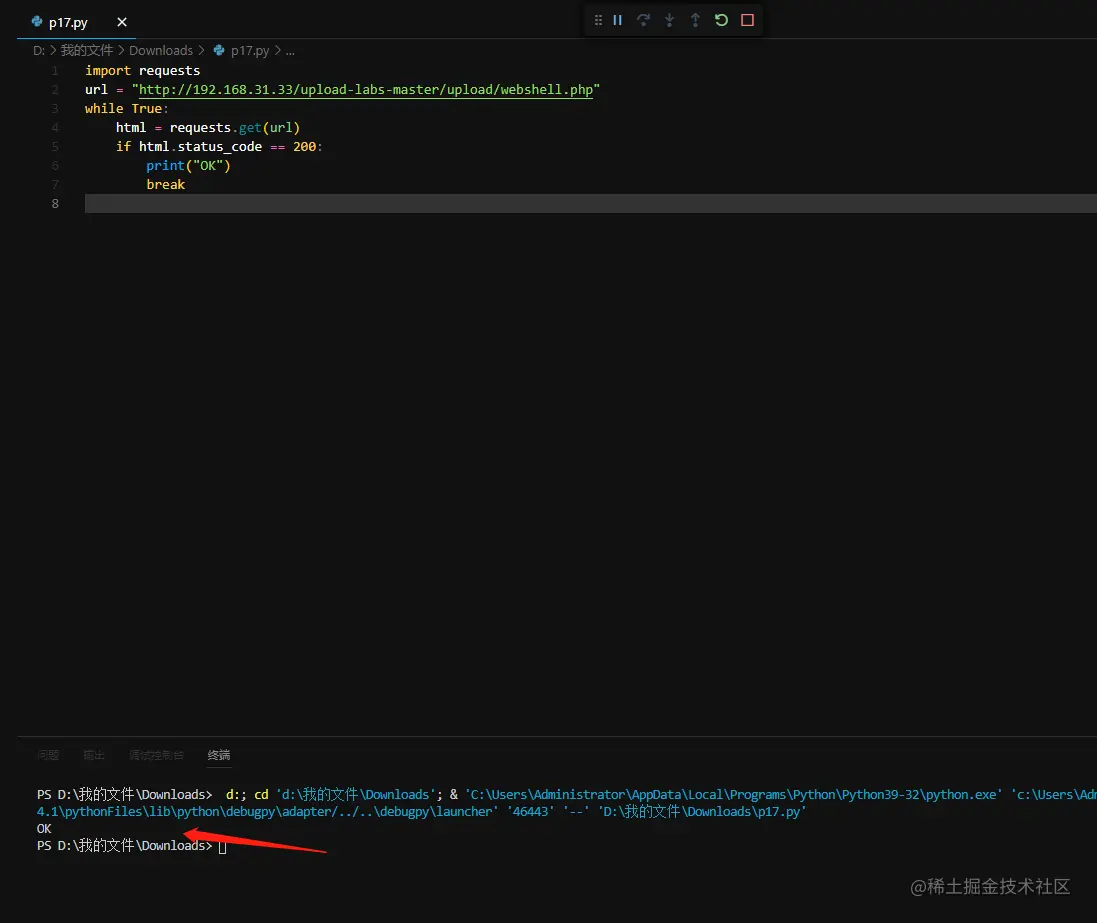Viewport: 1097px width, 923px height.
Task: Switch to the 终端 panel tab
Action: click(x=219, y=755)
